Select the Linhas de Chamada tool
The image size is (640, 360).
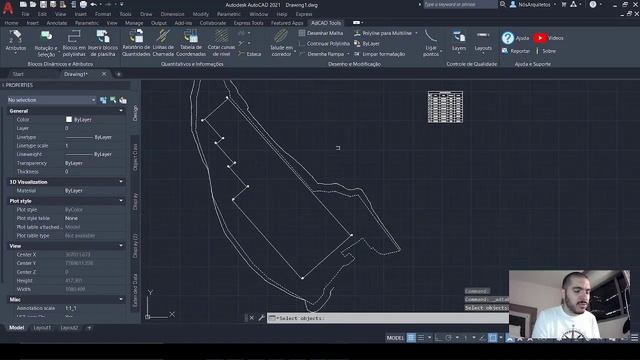coord(163,43)
